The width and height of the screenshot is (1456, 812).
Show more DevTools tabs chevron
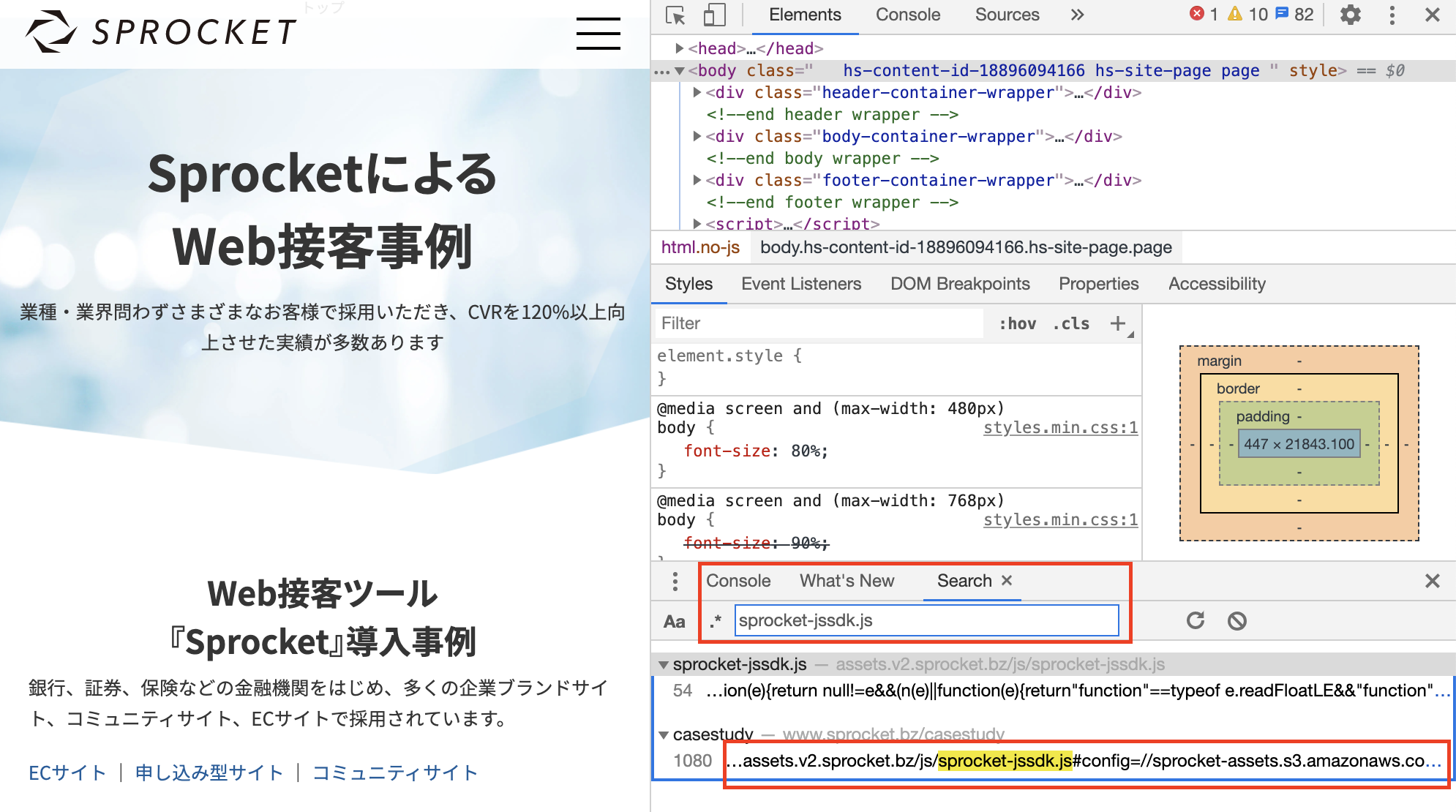(1077, 15)
